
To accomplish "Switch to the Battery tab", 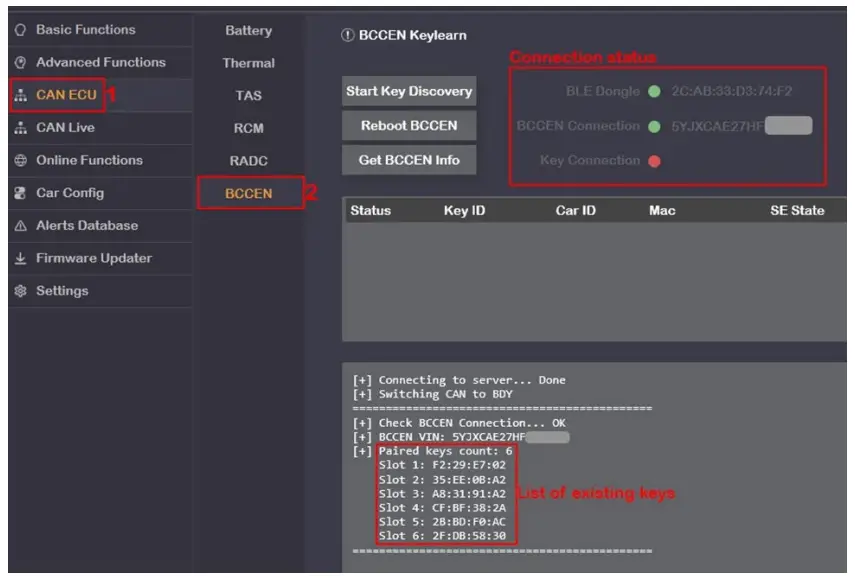I will point(247,31).
